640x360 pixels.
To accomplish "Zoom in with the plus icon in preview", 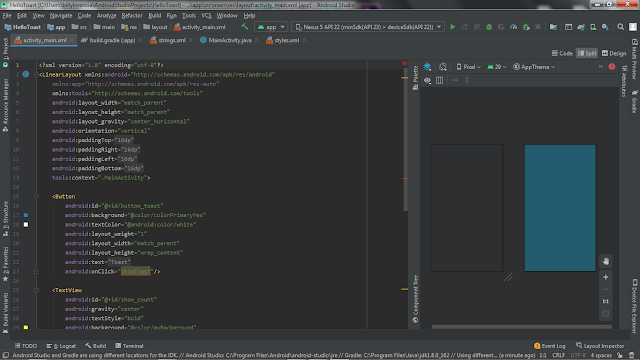I will (606, 277).
